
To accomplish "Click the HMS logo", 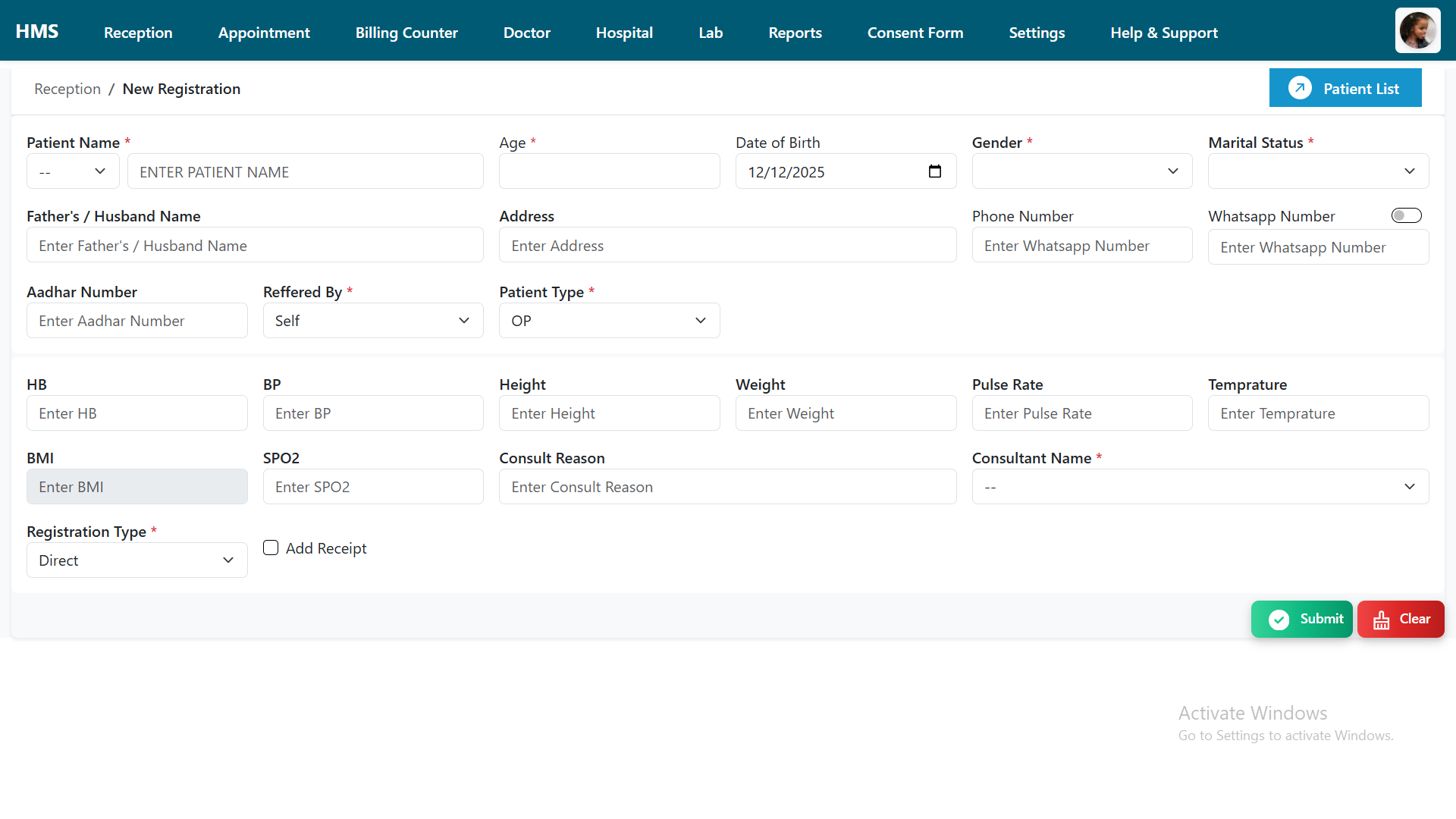I will pos(36,32).
